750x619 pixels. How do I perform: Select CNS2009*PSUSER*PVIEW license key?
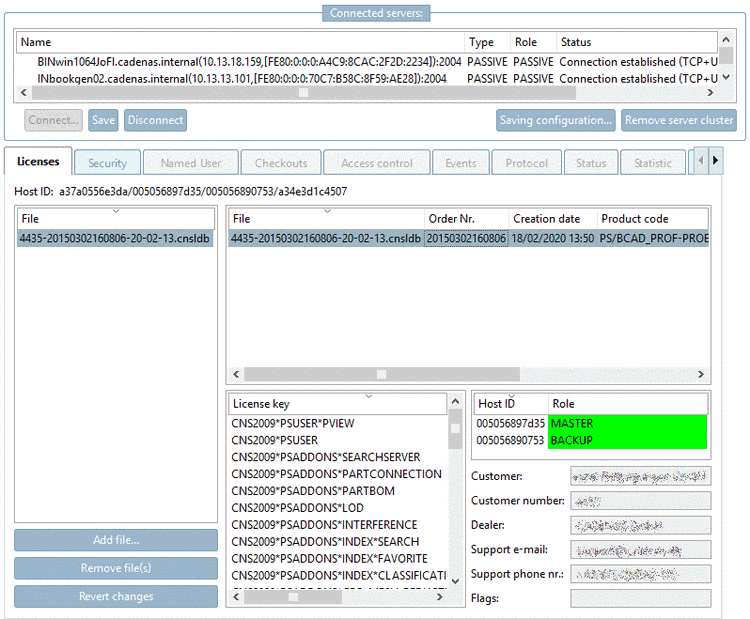(293, 423)
